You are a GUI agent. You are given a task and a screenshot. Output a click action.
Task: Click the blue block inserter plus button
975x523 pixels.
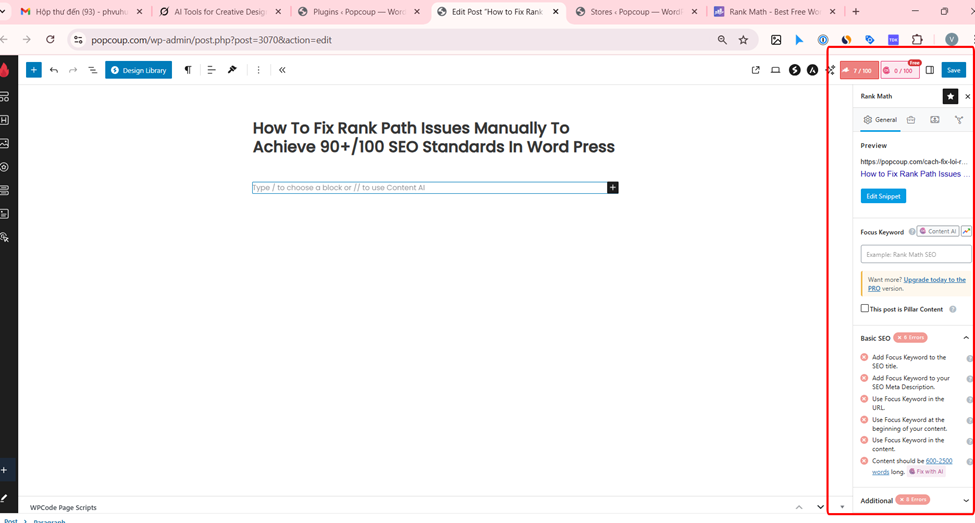click(x=34, y=70)
